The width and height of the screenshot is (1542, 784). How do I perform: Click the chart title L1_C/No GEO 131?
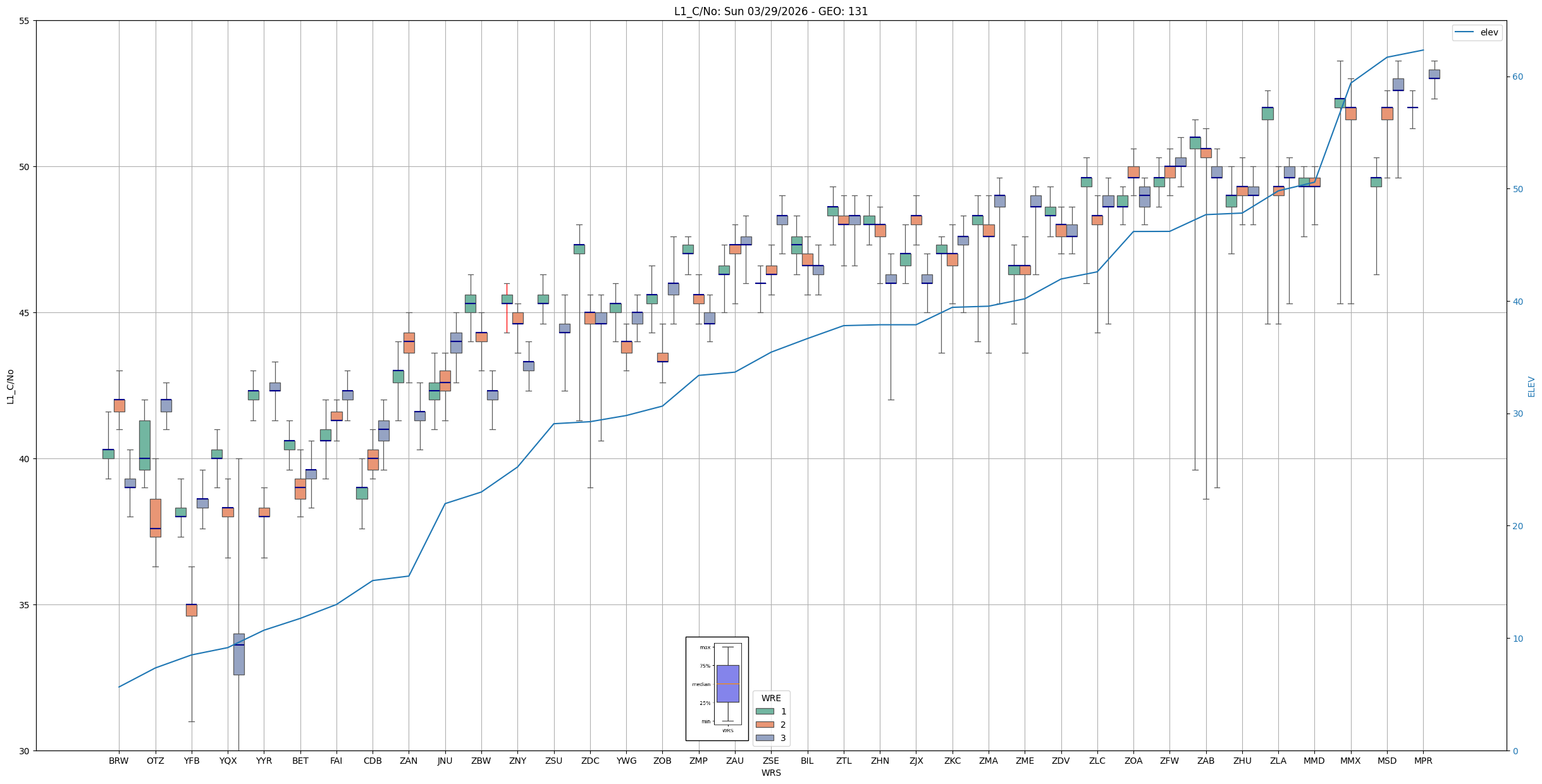click(x=770, y=11)
